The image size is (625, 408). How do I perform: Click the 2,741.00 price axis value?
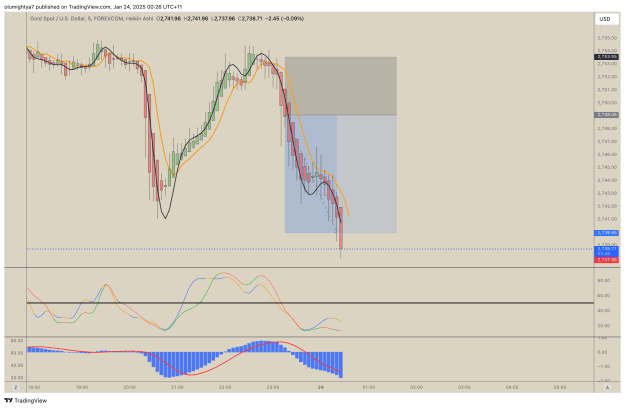[607, 219]
